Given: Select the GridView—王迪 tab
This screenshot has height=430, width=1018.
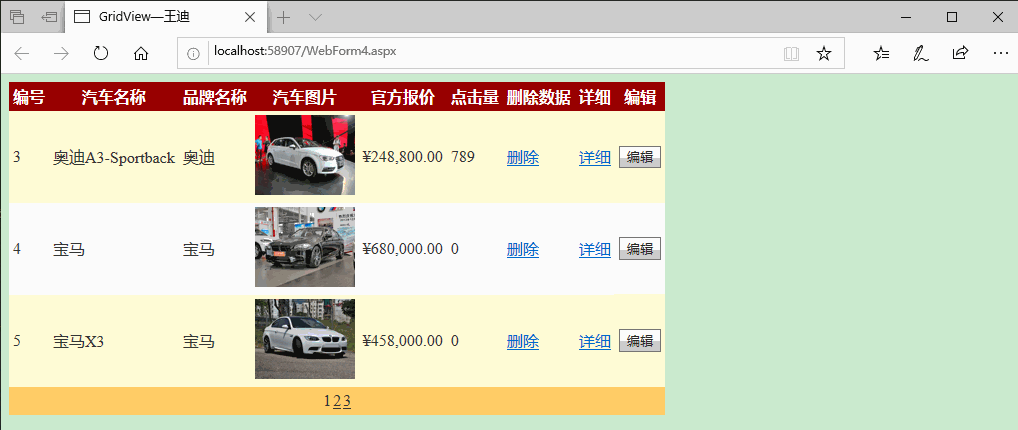Looking at the screenshot, I should point(166,18).
